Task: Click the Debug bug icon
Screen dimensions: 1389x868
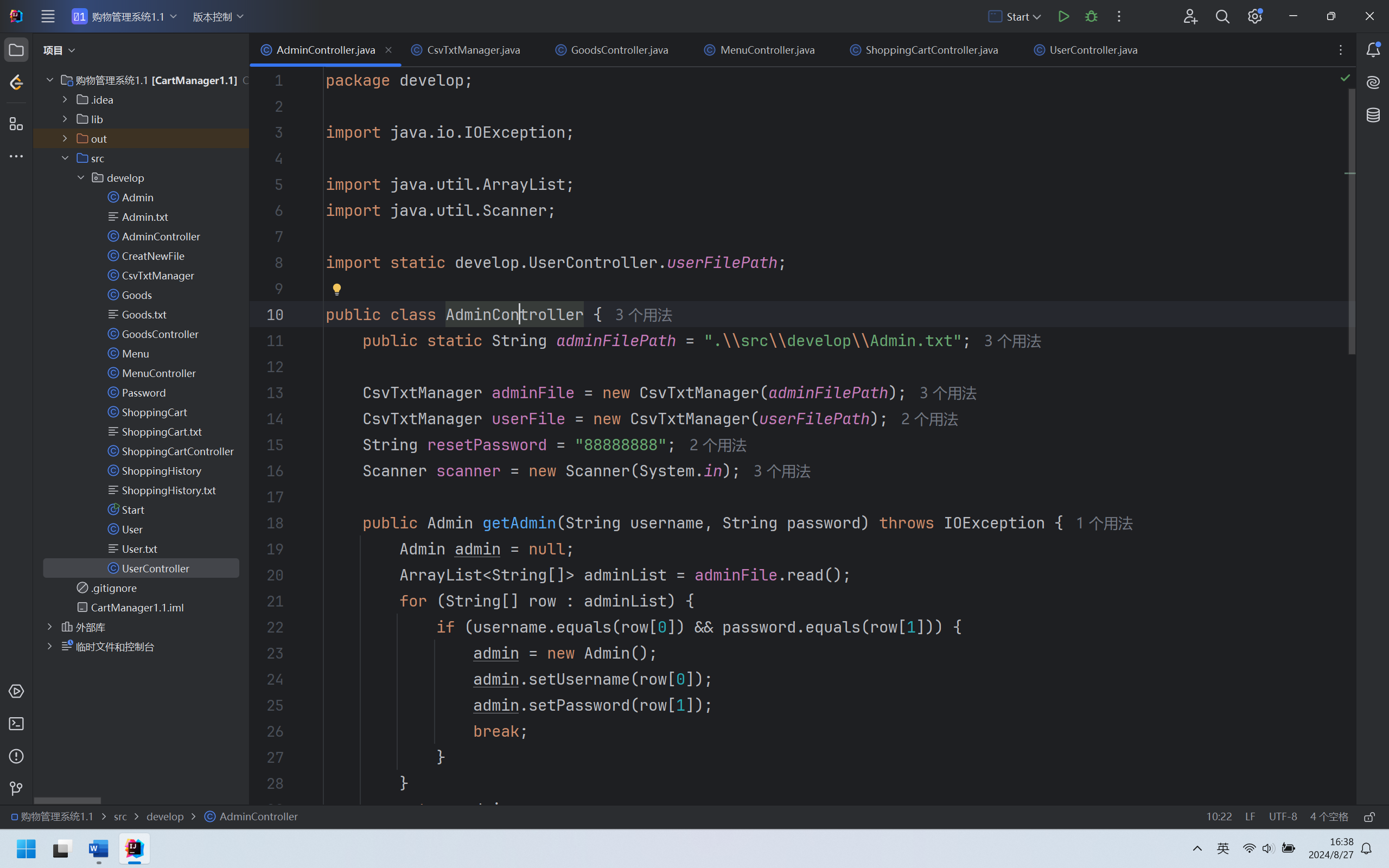Action: [x=1091, y=17]
